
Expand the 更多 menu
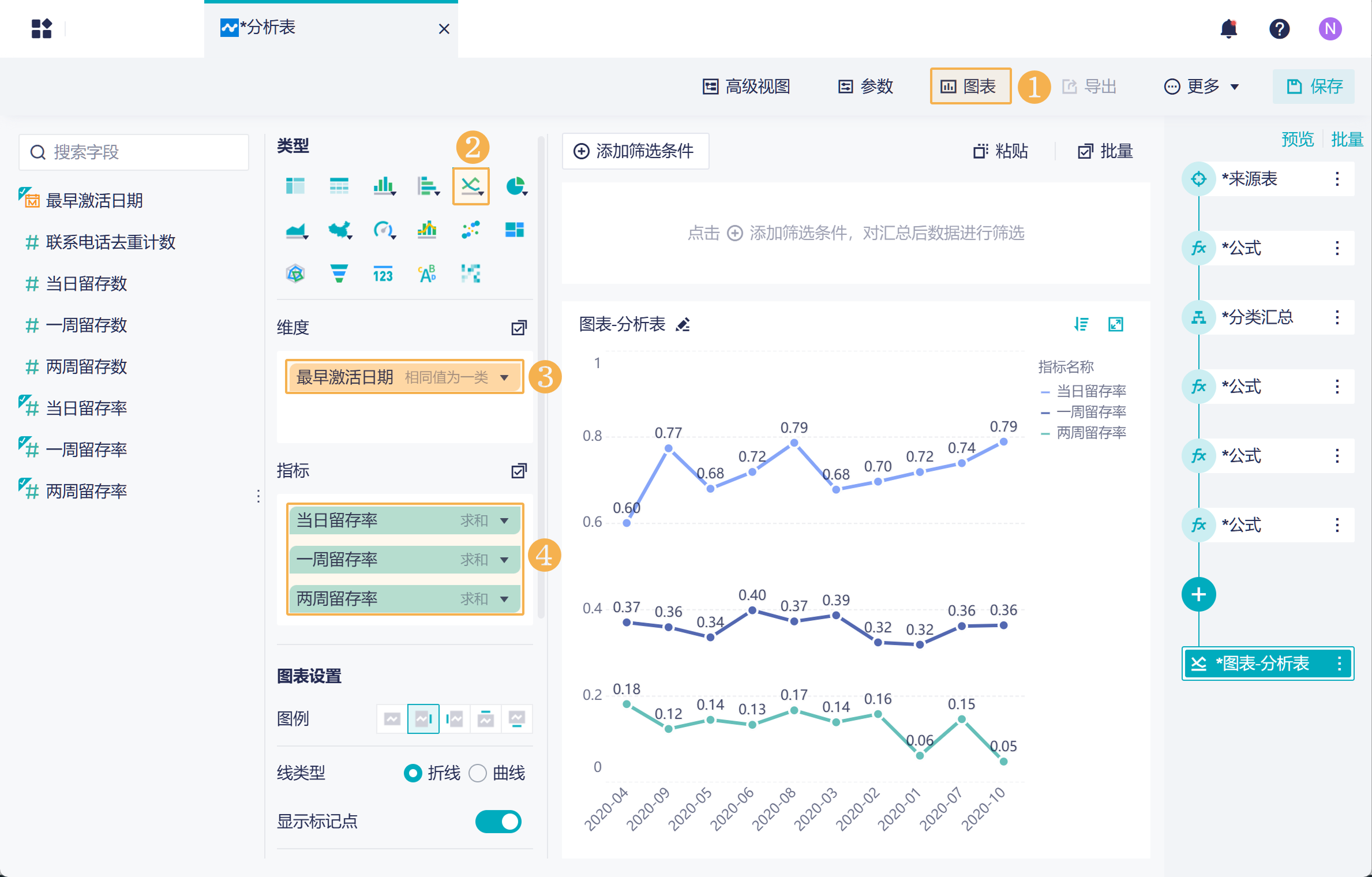[x=1202, y=87]
